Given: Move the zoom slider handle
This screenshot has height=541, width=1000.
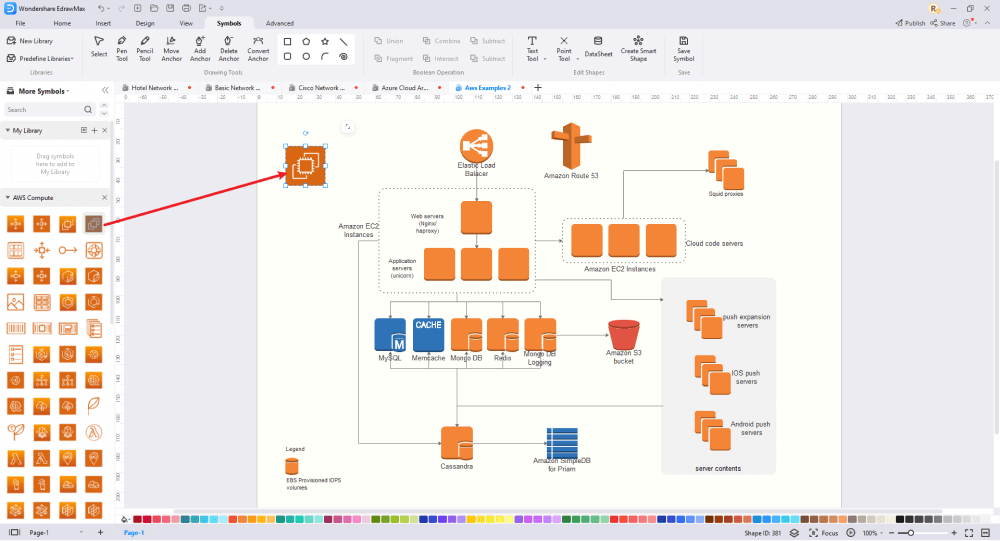Looking at the screenshot, I should [911, 533].
